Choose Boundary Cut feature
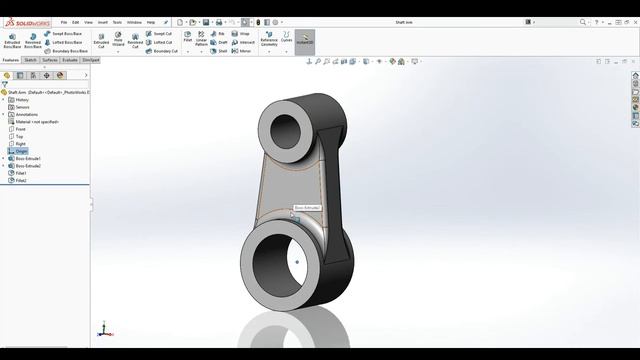 tap(162, 51)
